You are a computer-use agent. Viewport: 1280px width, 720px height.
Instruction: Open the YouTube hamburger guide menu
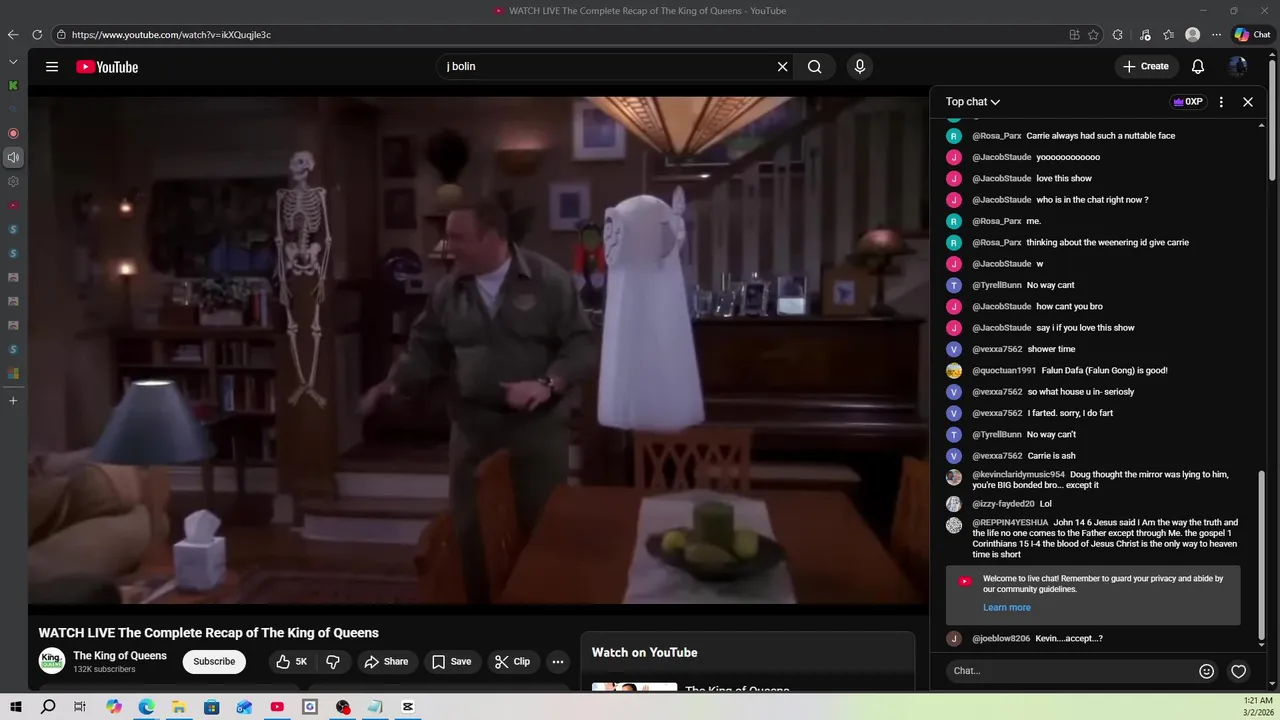point(52,67)
